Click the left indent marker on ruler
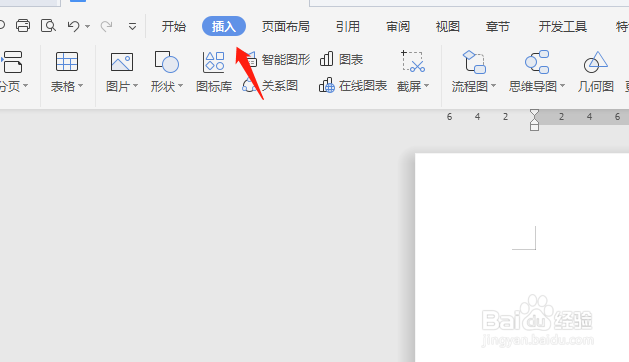The width and height of the screenshot is (629, 362). [x=534, y=126]
